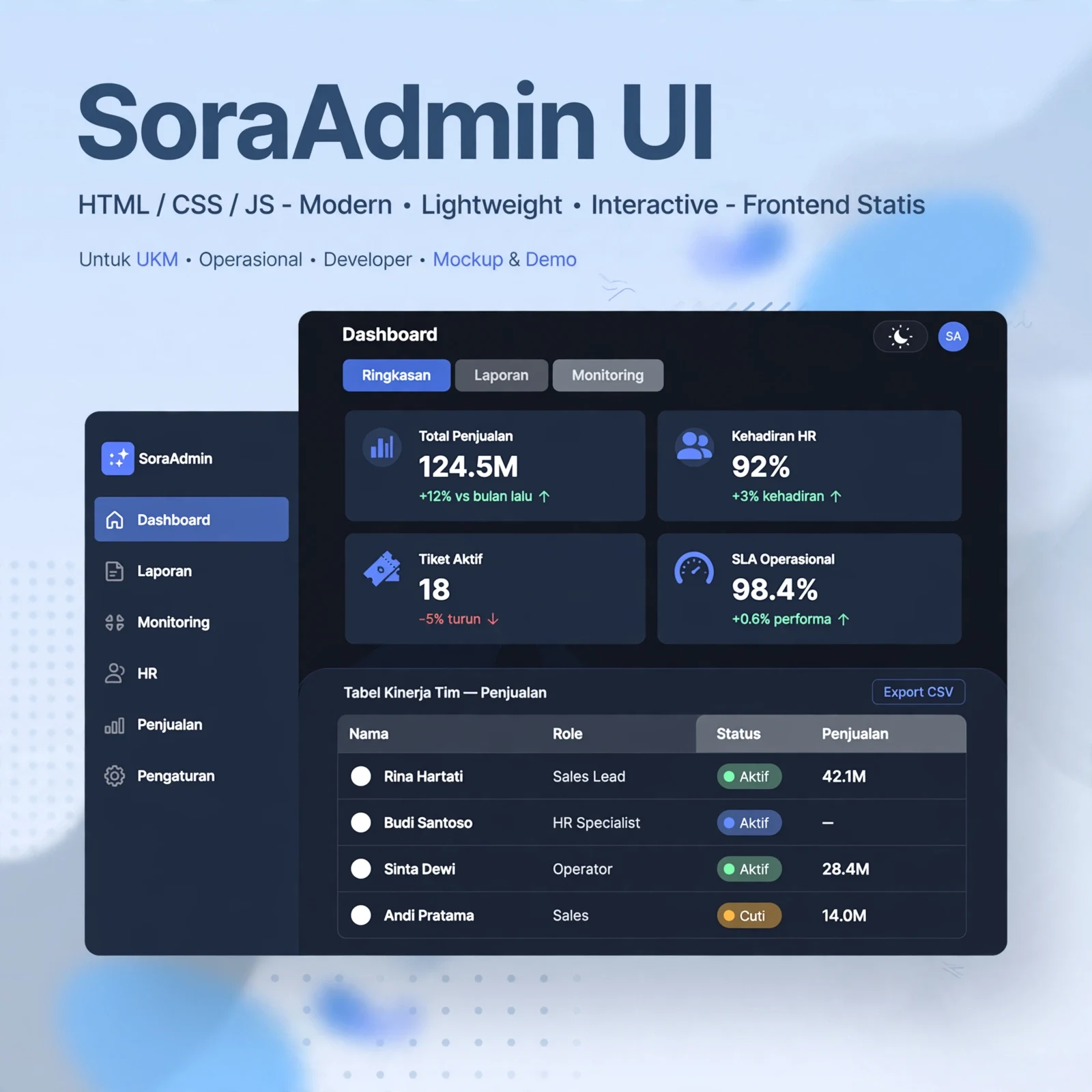Click the home icon beside Dashboard
The height and width of the screenshot is (1092, 1092).
tap(115, 520)
